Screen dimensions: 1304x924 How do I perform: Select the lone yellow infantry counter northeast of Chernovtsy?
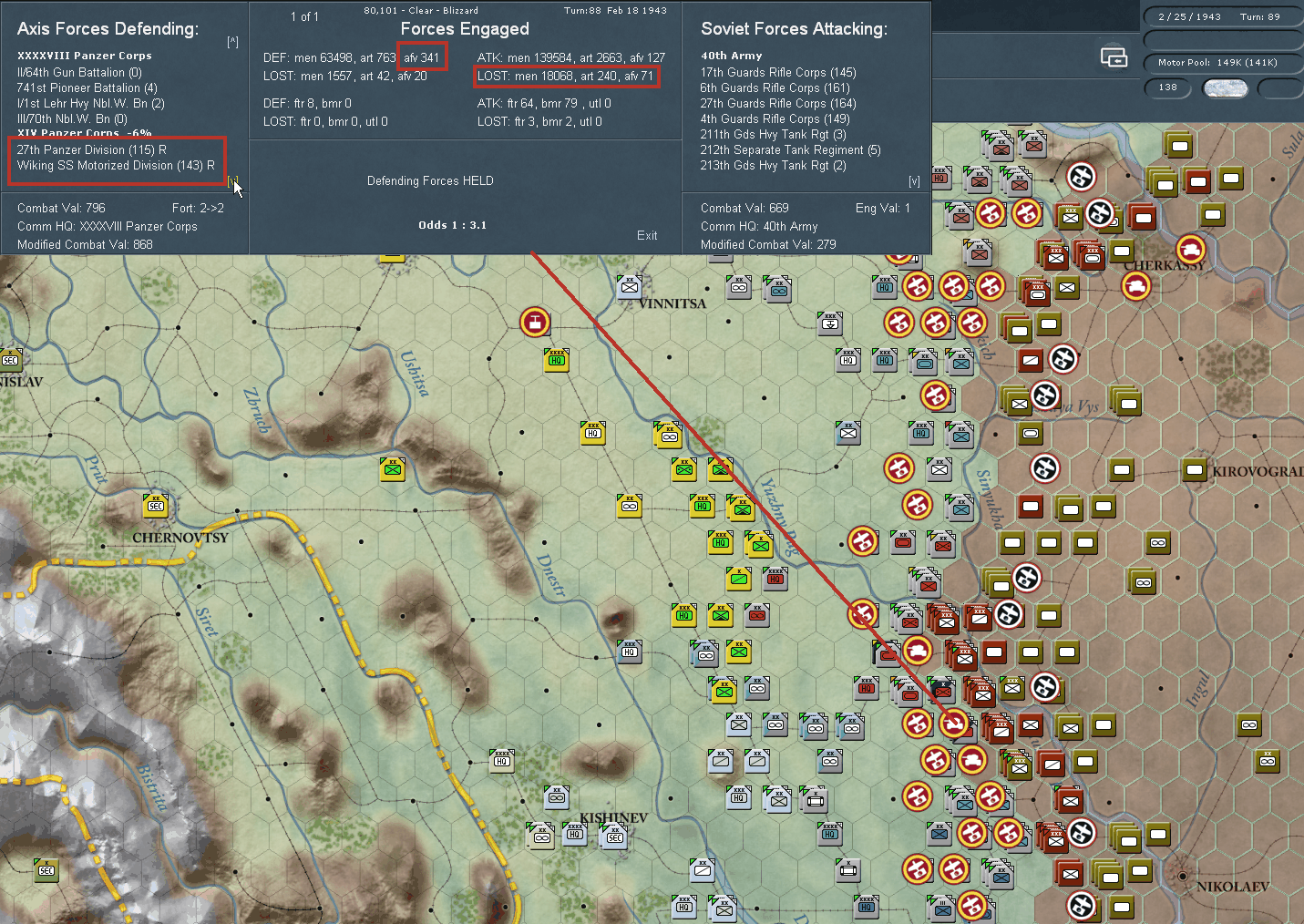click(393, 469)
